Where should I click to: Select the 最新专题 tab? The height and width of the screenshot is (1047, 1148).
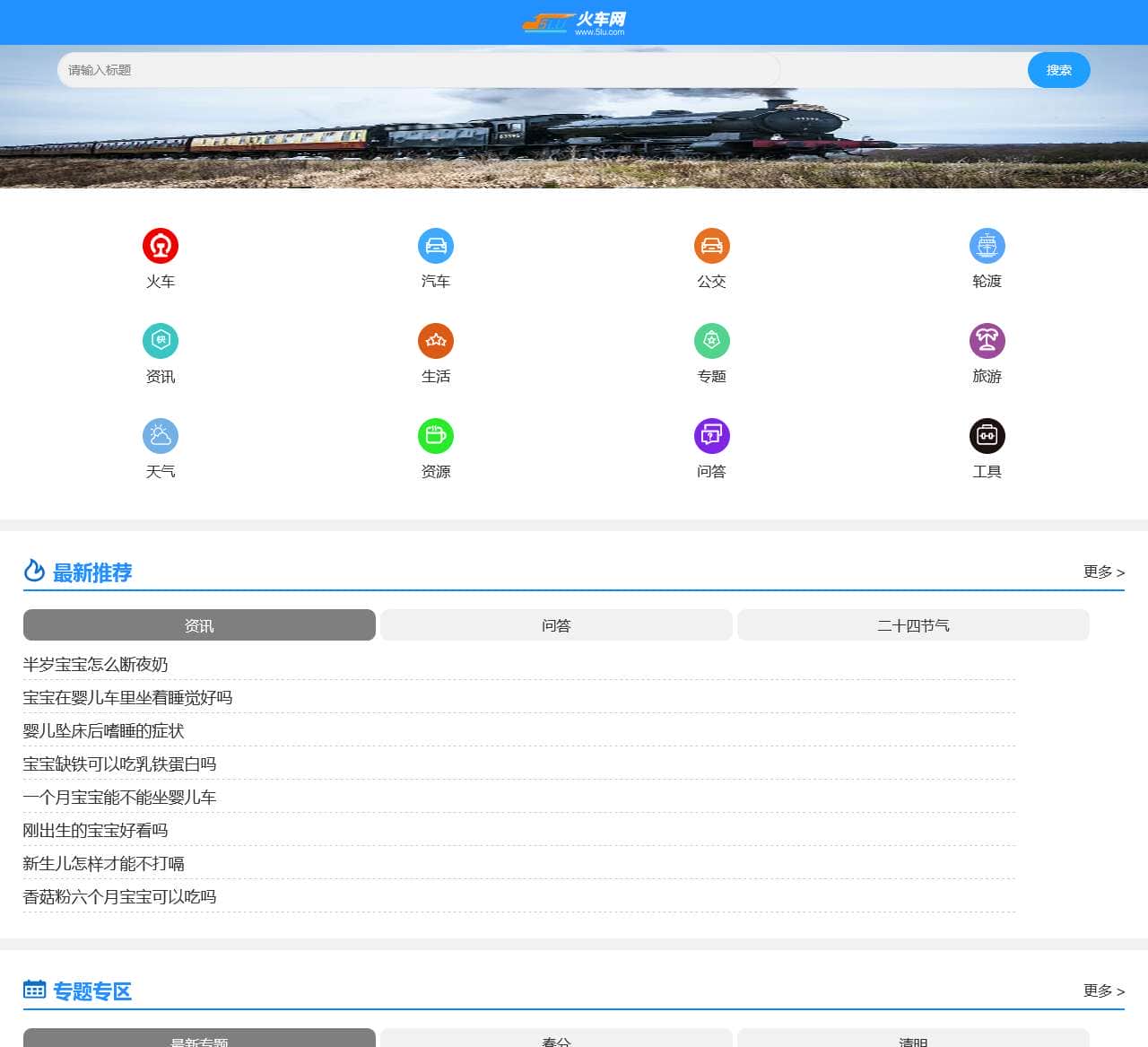click(199, 1038)
